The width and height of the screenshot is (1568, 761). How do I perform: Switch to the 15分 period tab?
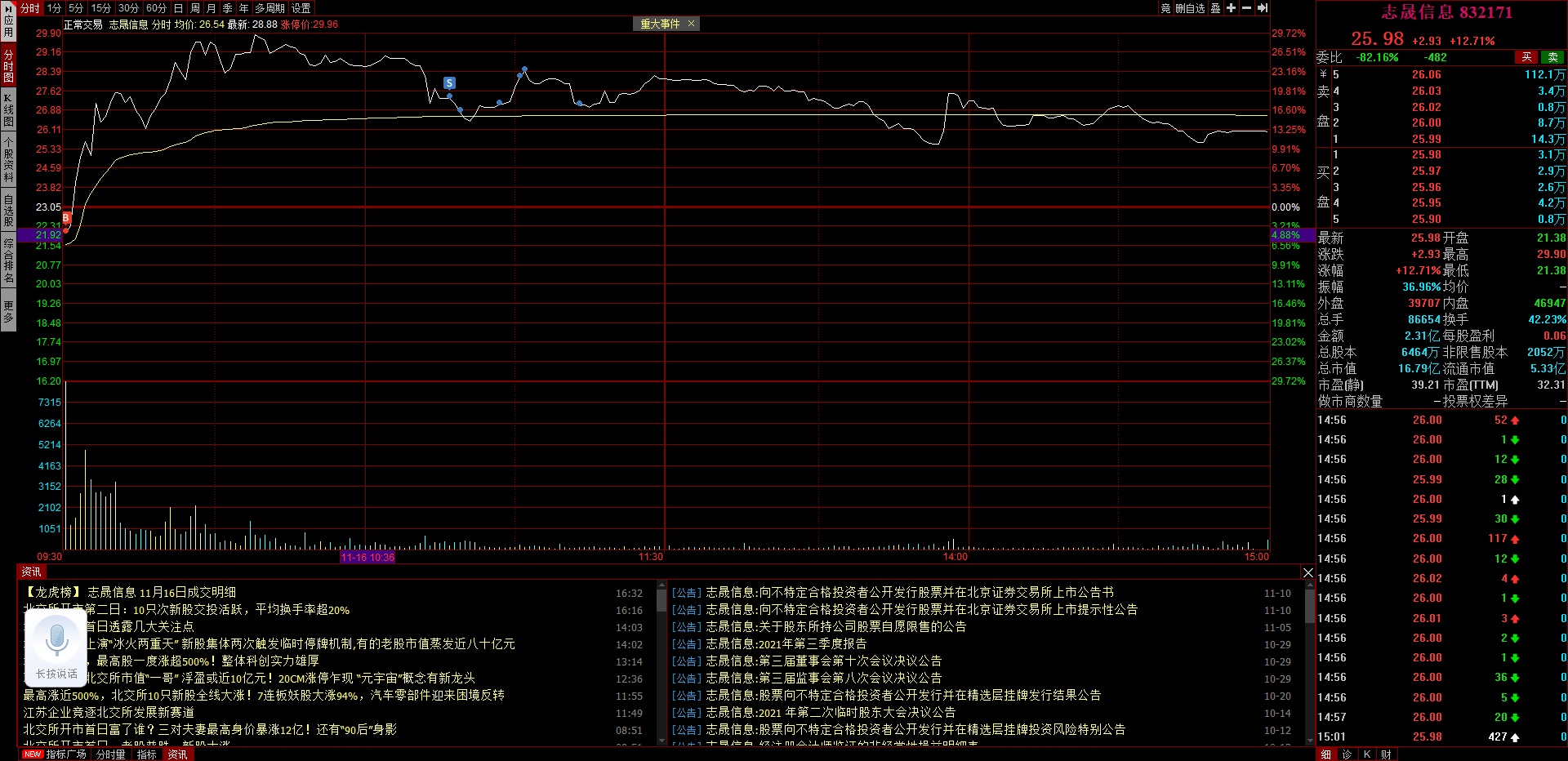[x=101, y=8]
